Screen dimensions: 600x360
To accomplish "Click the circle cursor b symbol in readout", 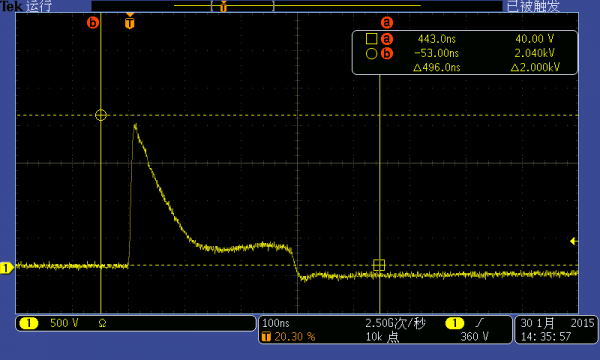I will [x=372, y=54].
